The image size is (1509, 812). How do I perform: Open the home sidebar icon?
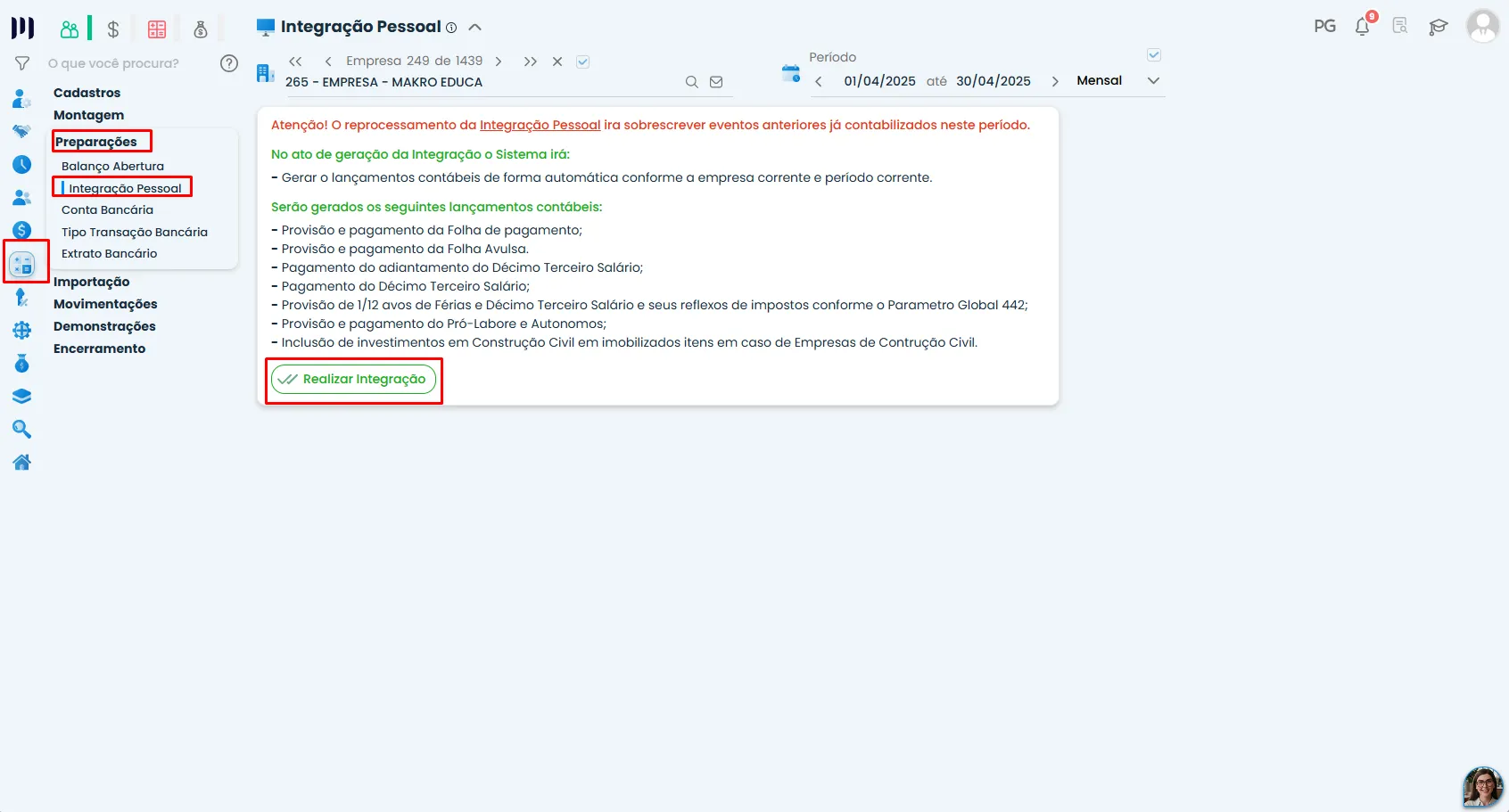pyautogui.click(x=22, y=463)
